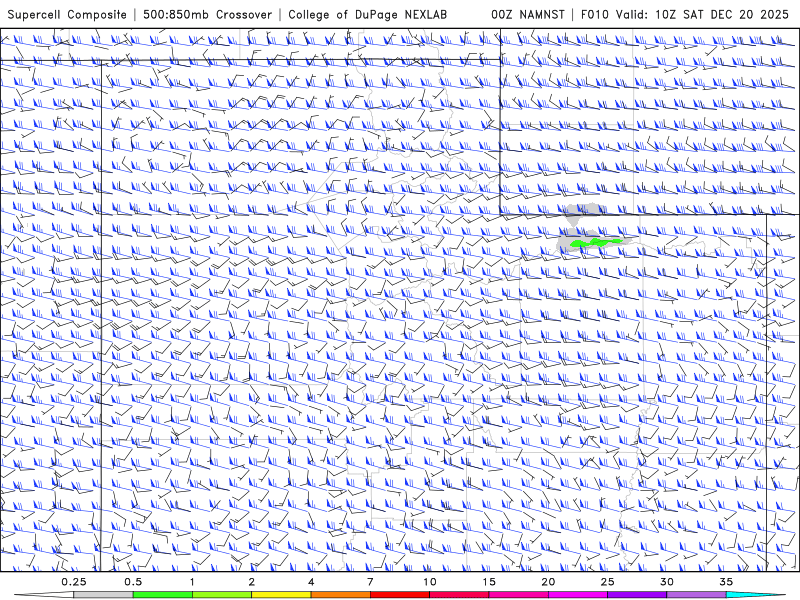Click 'F010 Valid: 10Z SAT DEC 20 2025' text

(x=685, y=14)
